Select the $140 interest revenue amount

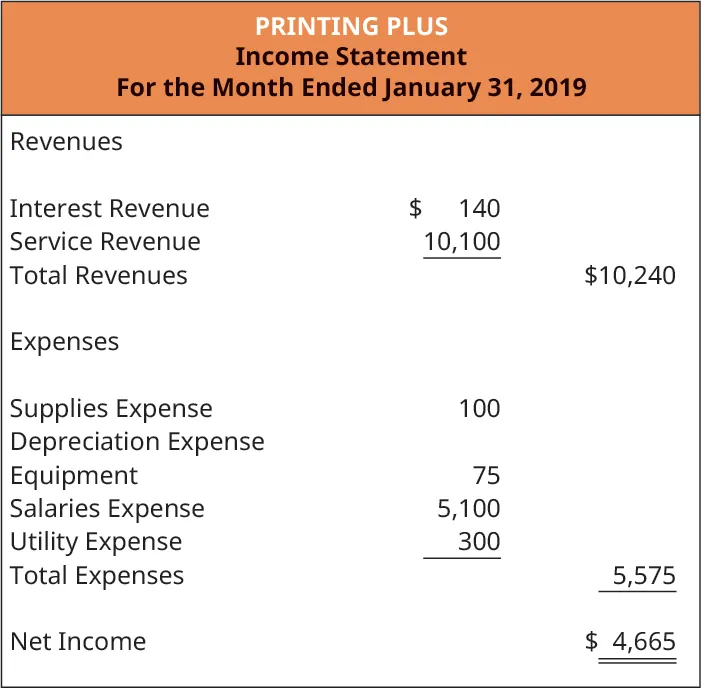[x=456, y=209]
